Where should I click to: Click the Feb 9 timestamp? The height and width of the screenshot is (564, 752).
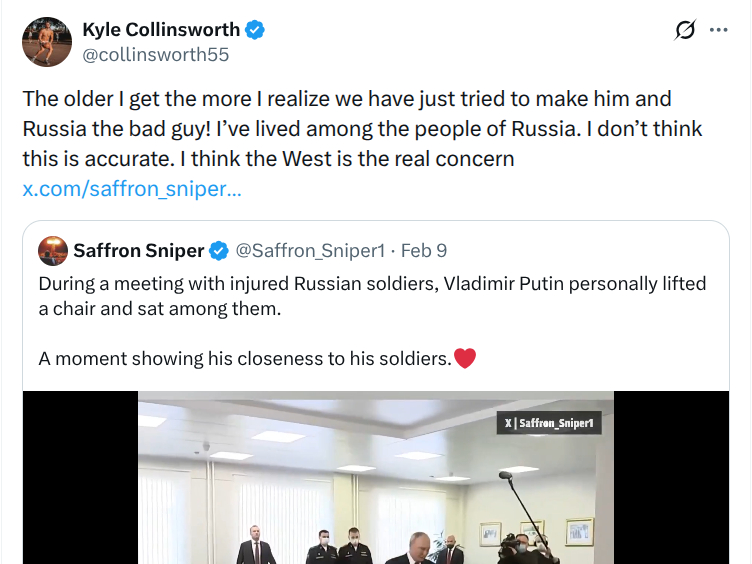[423, 250]
